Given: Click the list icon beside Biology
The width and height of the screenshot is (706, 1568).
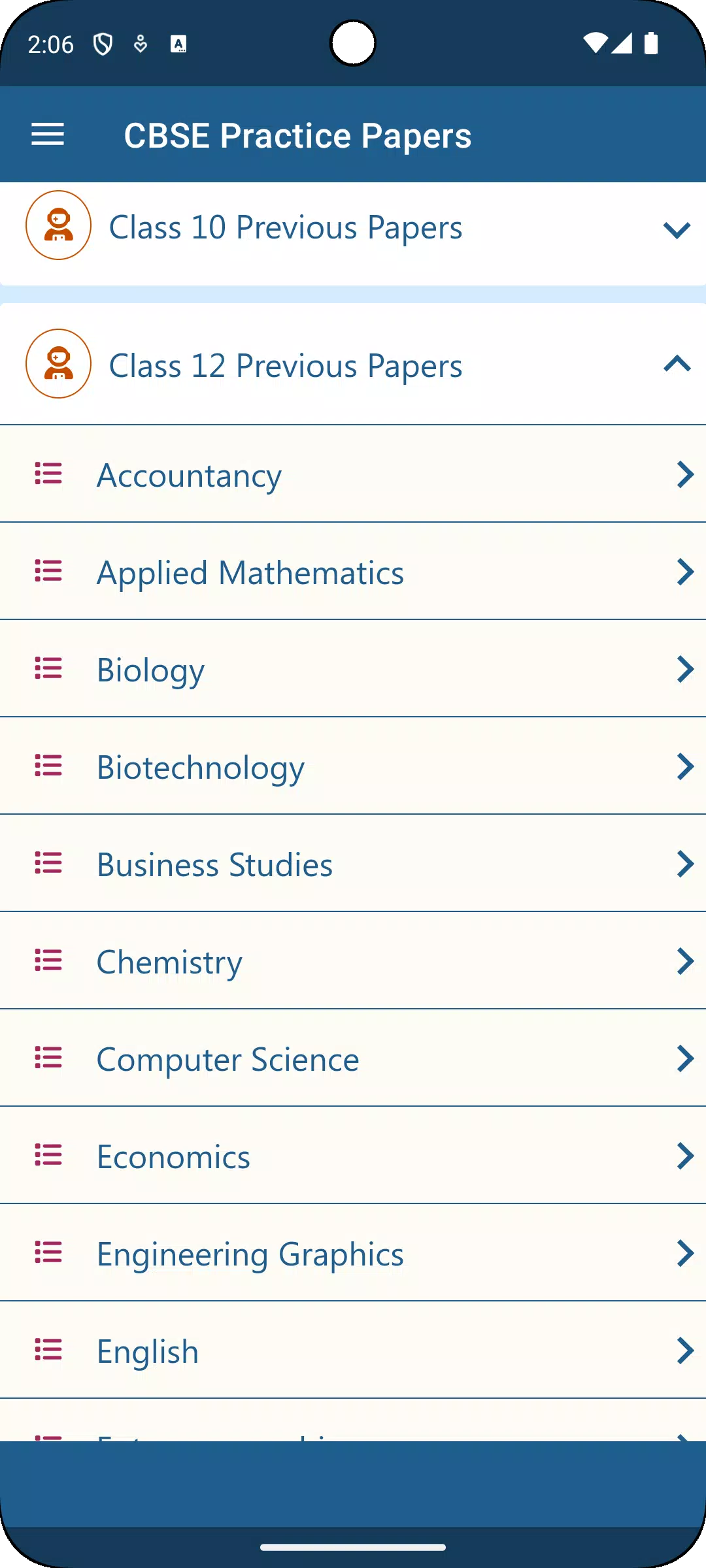Looking at the screenshot, I should [48, 668].
